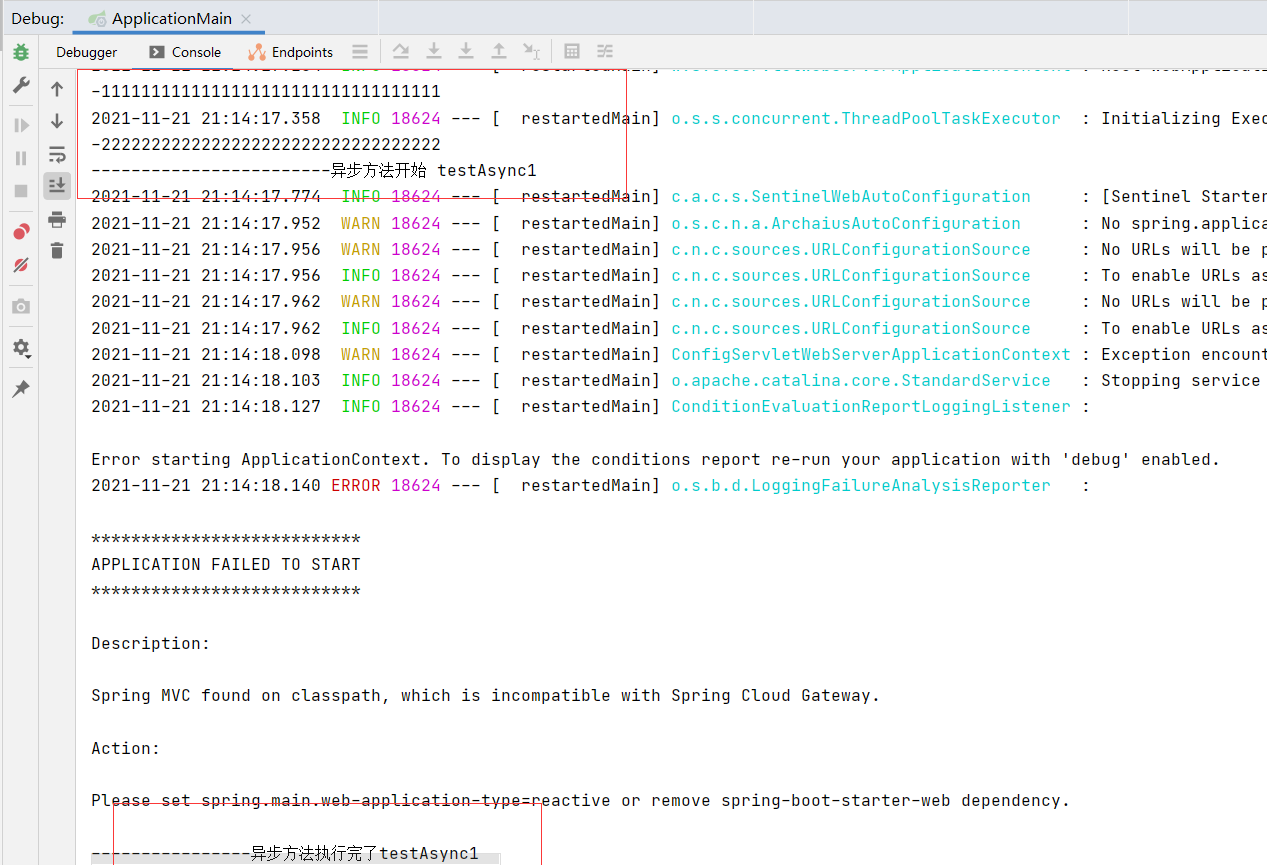This screenshot has width=1267, height=865.
Task: Switch to the Endpoints tab
Action: click(300, 51)
